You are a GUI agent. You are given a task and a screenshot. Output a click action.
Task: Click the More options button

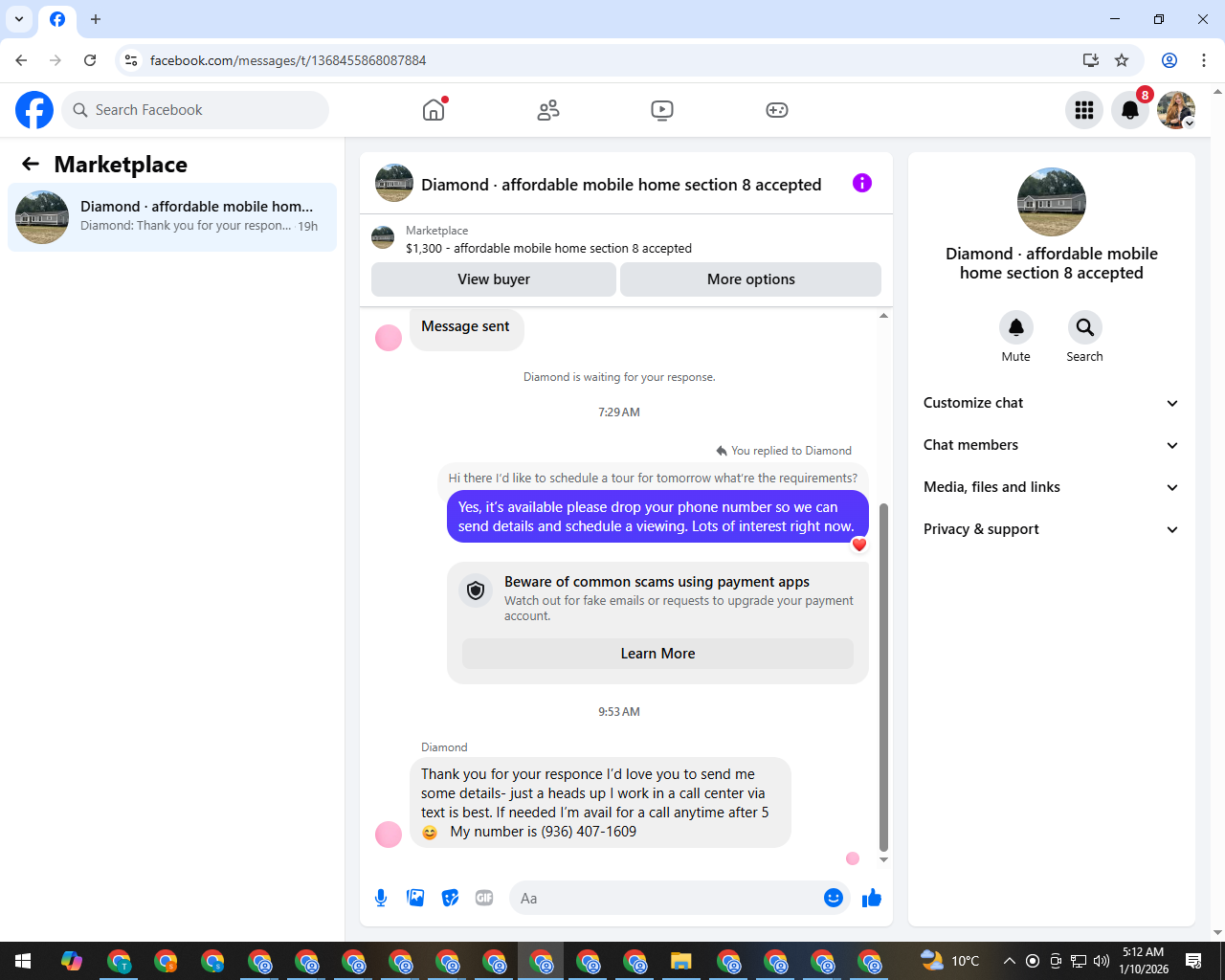click(751, 279)
